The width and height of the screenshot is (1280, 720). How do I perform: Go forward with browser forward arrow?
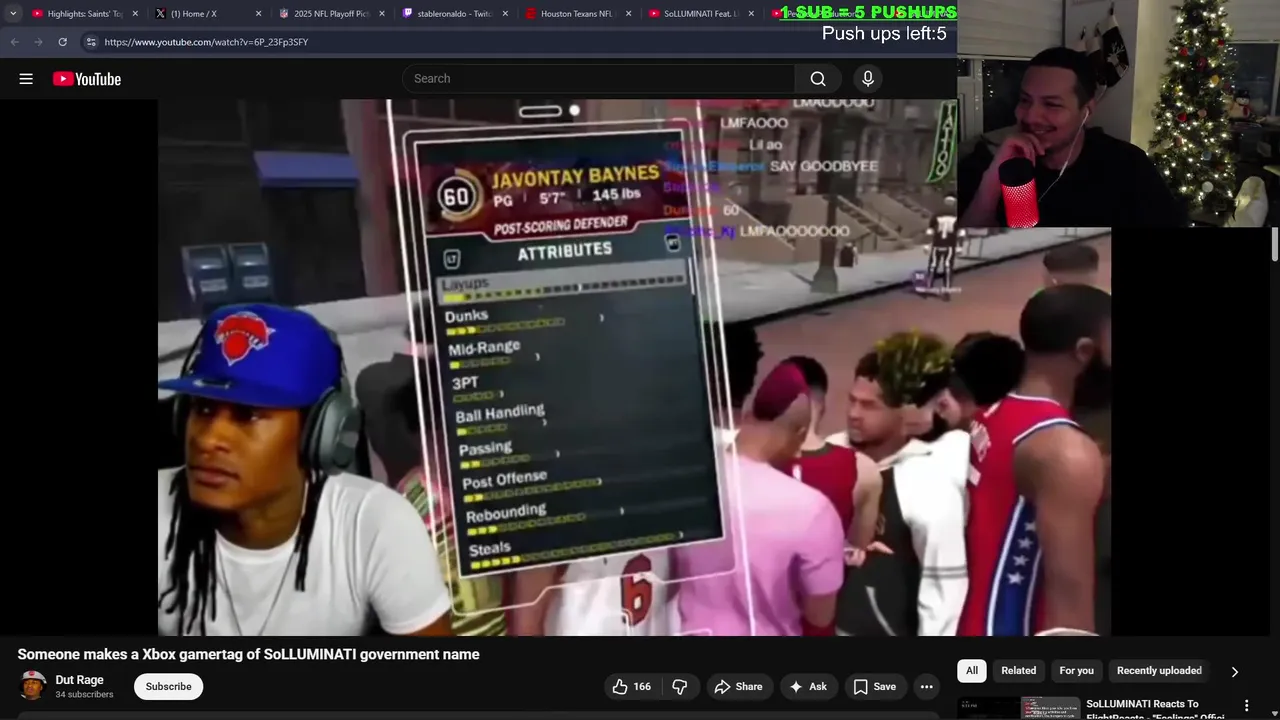click(x=38, y=42)
